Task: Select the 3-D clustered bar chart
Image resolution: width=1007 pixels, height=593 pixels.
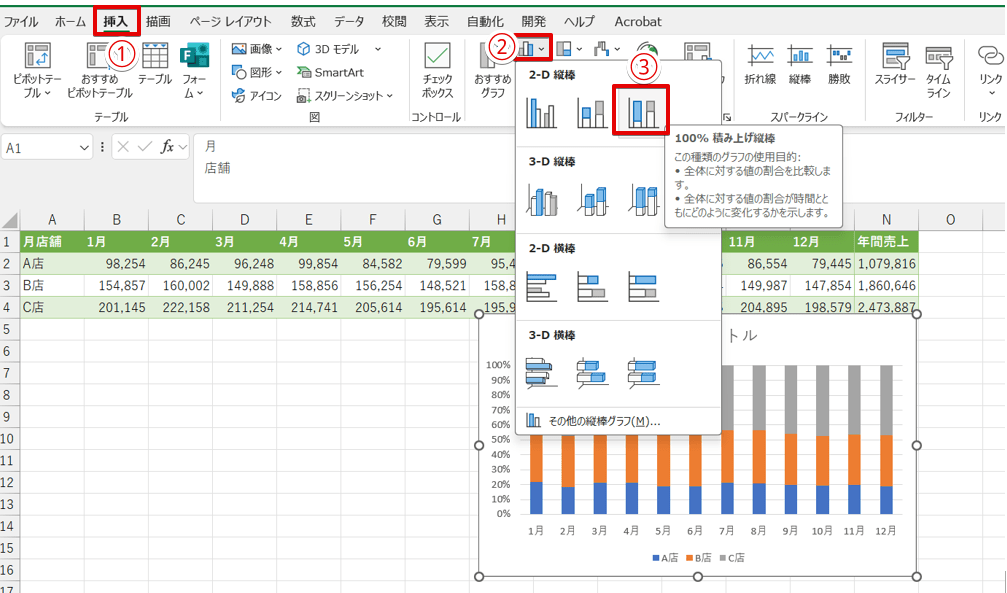Action: pos(541,373)
